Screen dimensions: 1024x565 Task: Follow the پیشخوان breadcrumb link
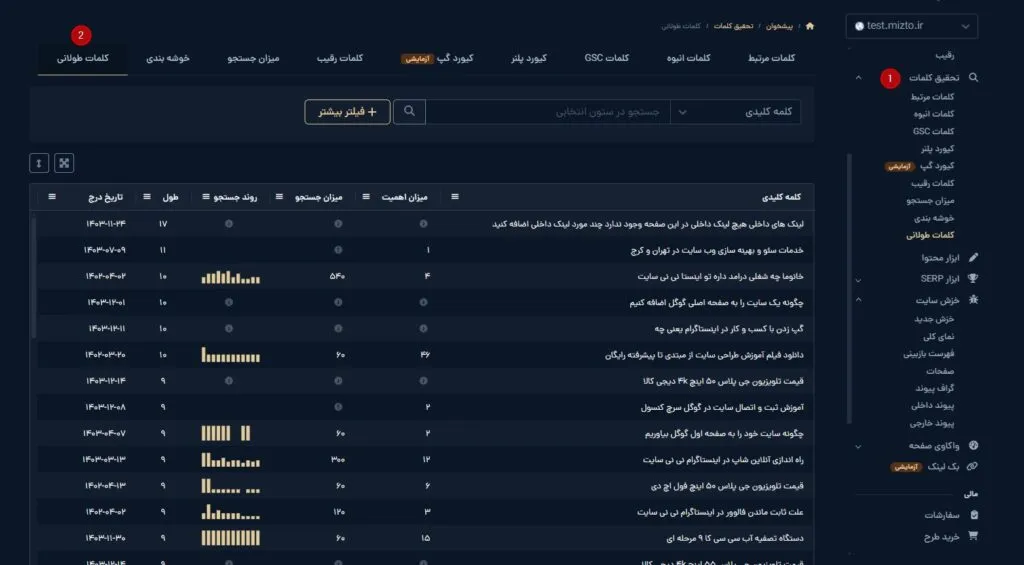[779, 26]
